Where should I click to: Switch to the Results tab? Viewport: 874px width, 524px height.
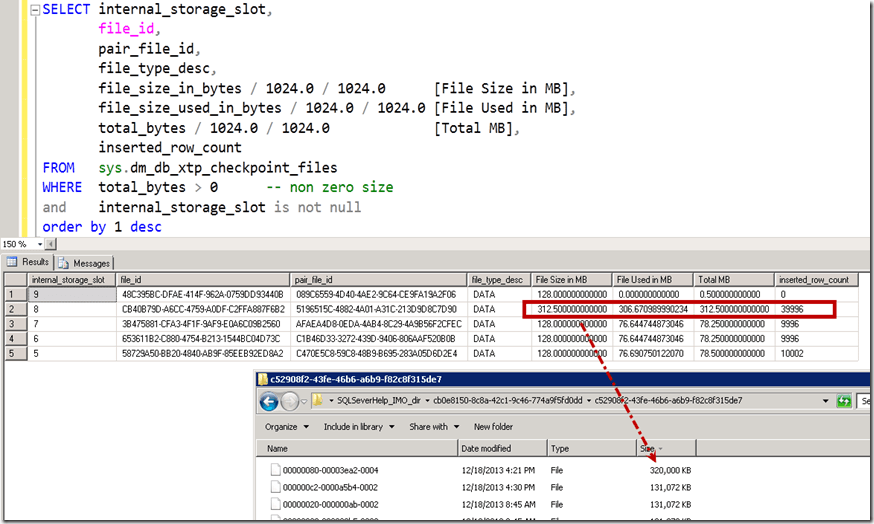[32, 263]
